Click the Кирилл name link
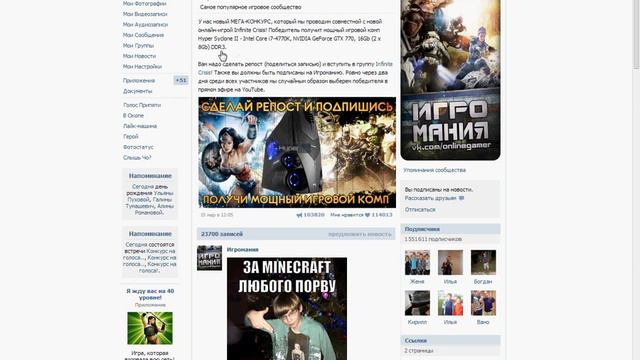 417,322
